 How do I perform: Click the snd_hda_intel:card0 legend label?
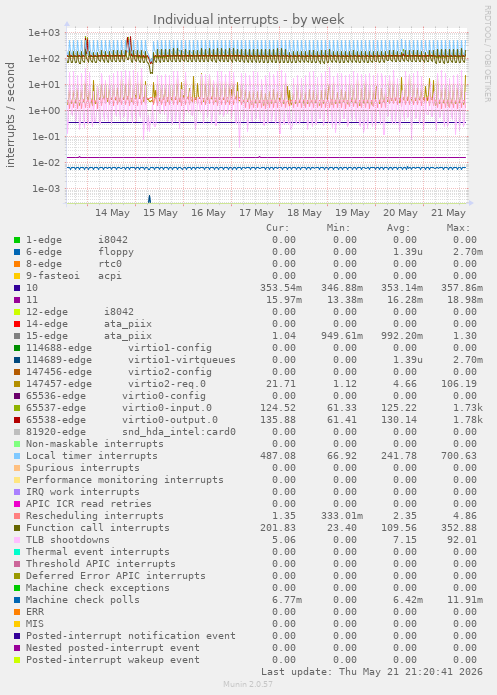coord(131,432)
